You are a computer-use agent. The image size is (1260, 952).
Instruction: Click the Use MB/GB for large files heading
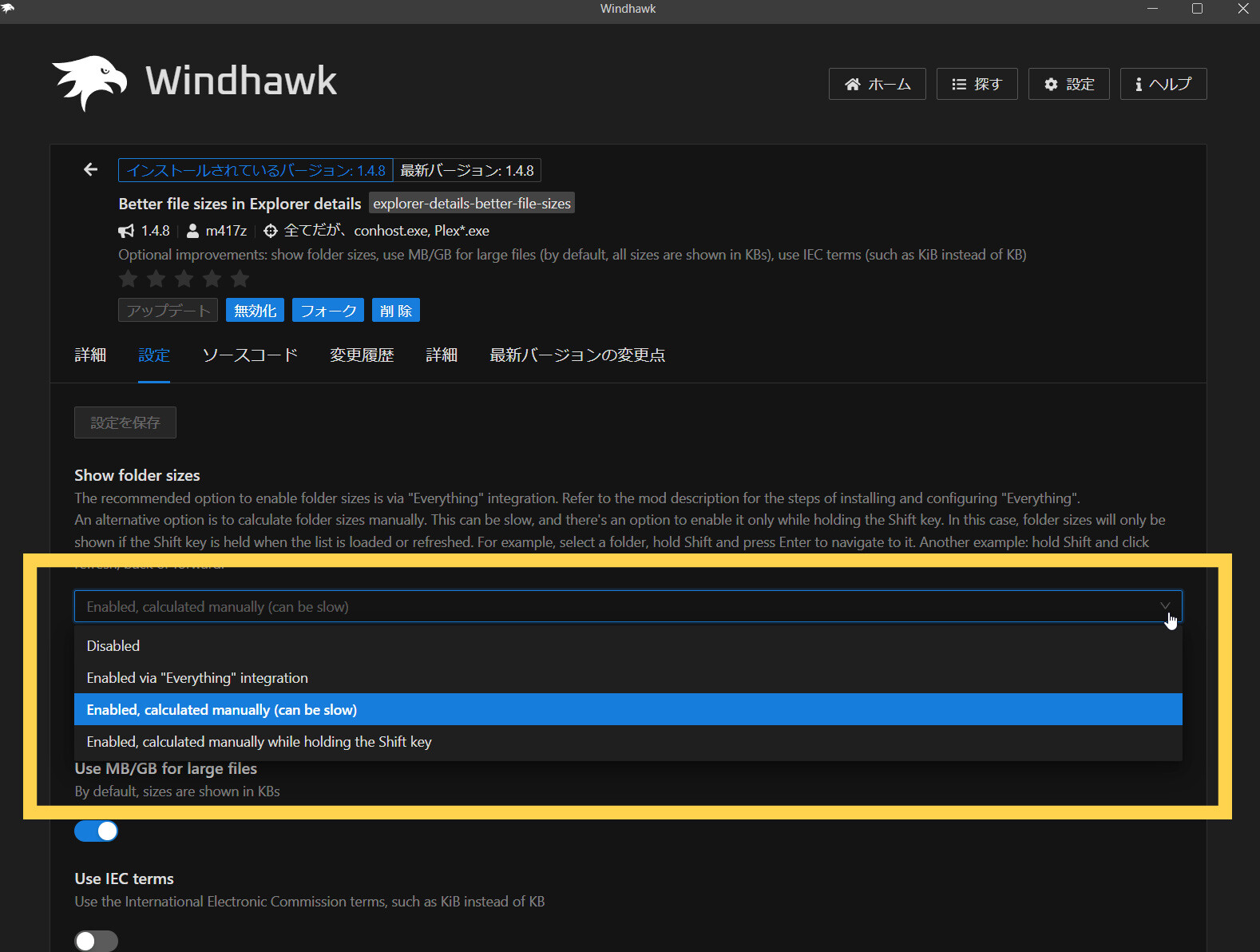[165, 768]
